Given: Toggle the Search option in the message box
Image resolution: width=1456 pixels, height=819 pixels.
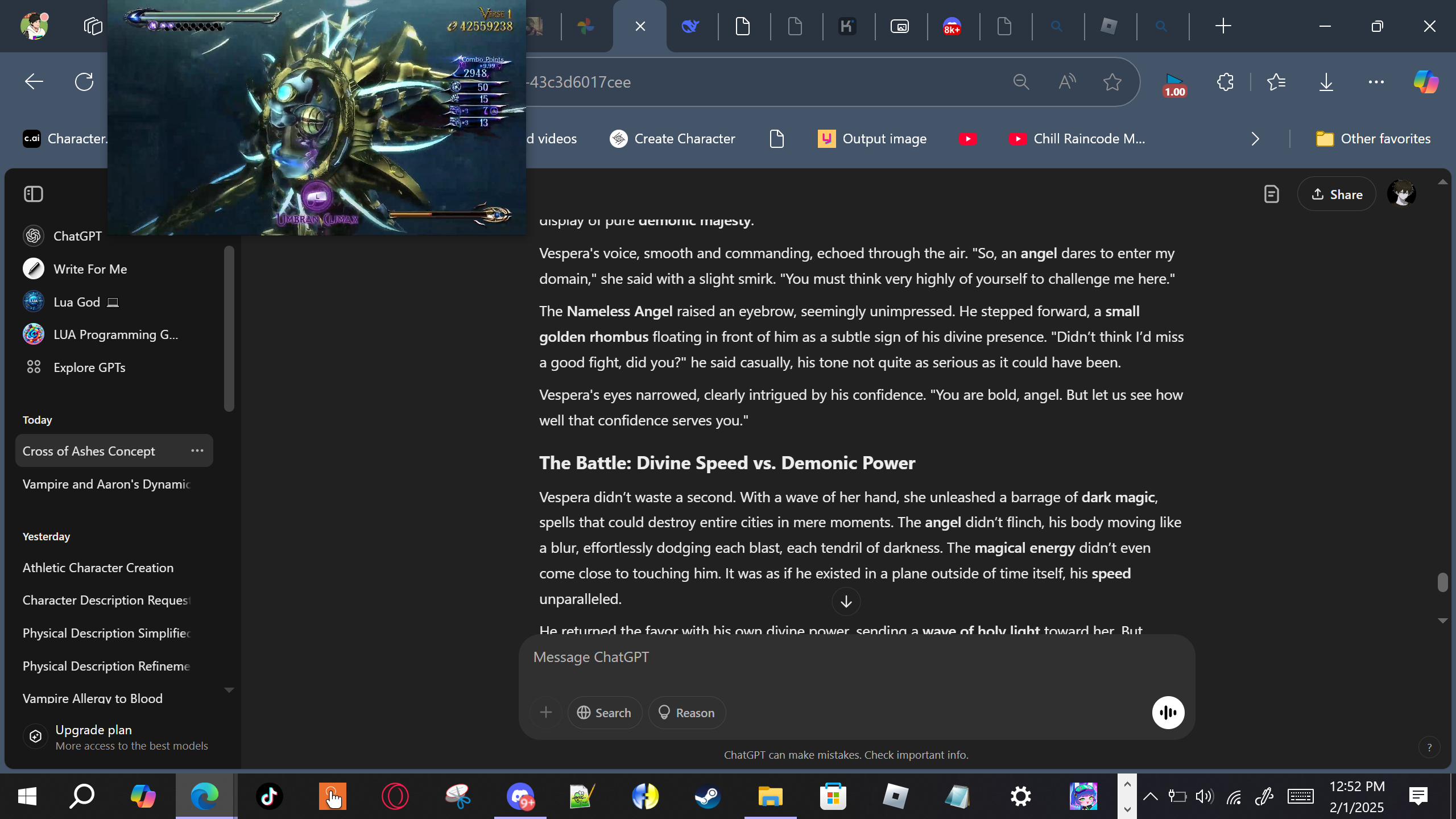Looking at the screenshot, I should [604, 712].
